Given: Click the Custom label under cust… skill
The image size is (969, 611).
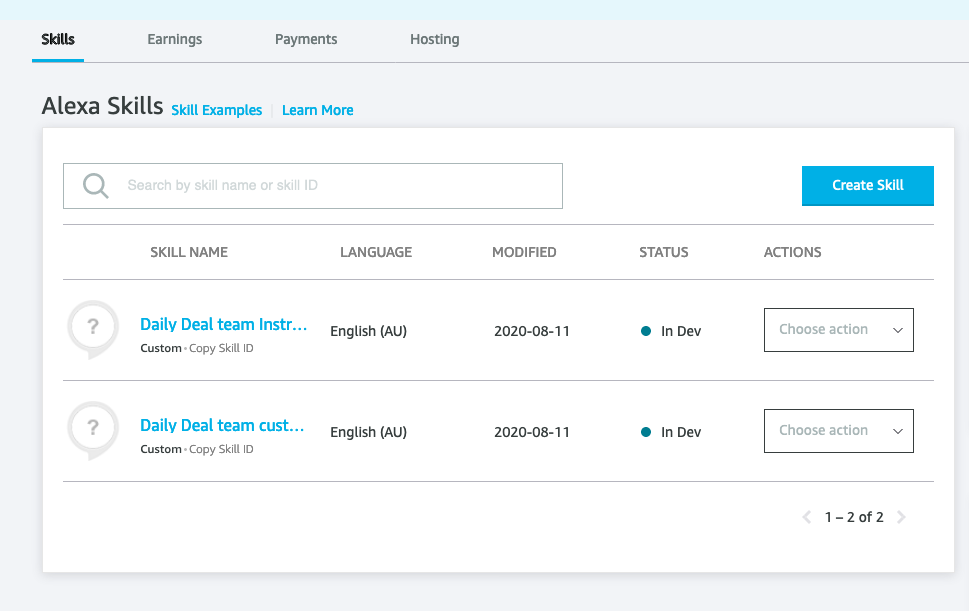Looking at the screenshot, I should (x=161, y=449).
